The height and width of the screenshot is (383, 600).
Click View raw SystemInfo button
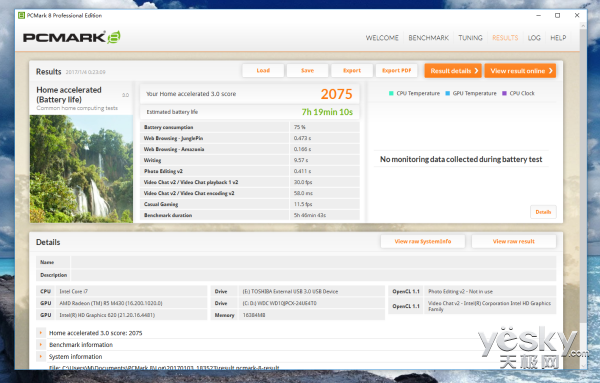(x=423, y=241)
